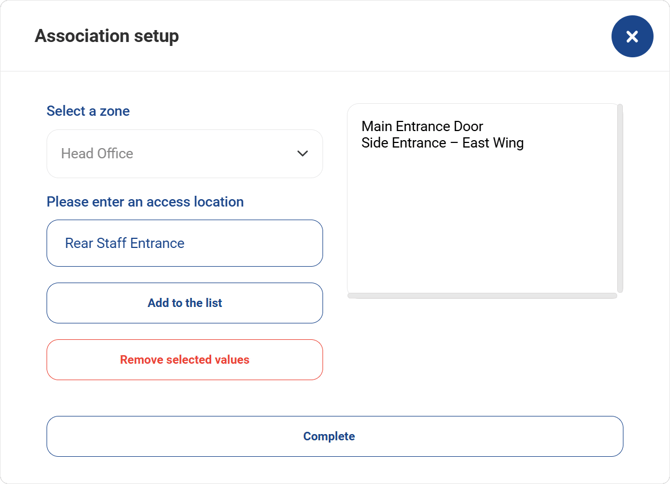The height and width of the screenshot is (484, 670).
Task: Select Main Entrance Door in the list
Action: point(422,127)
